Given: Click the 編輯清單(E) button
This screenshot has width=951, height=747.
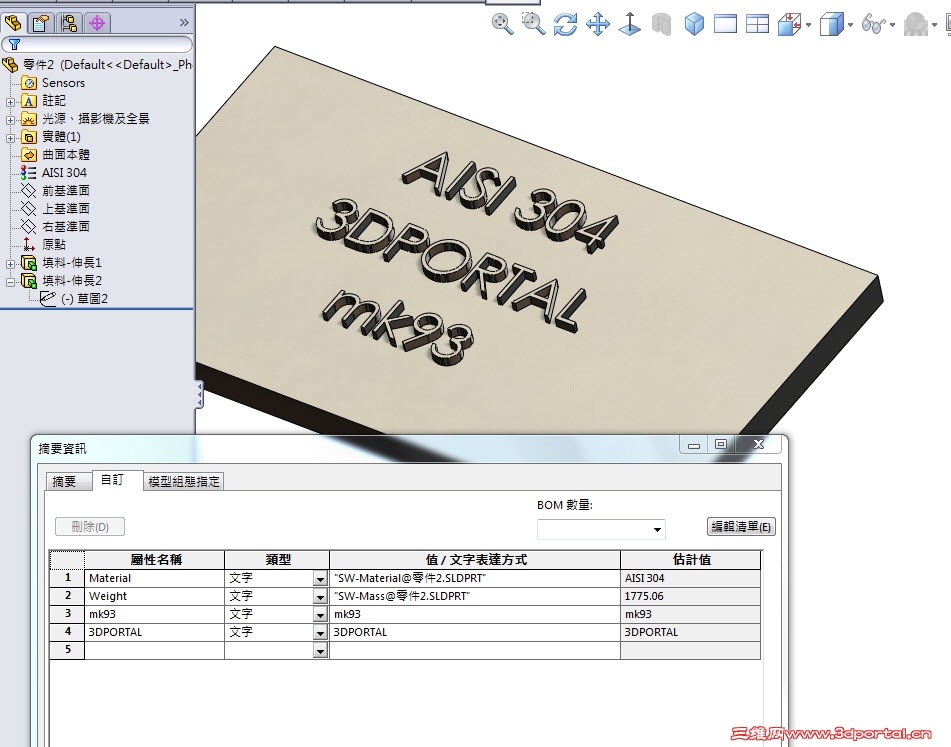Looking at the screenshot, I should [x=741, y=526].
